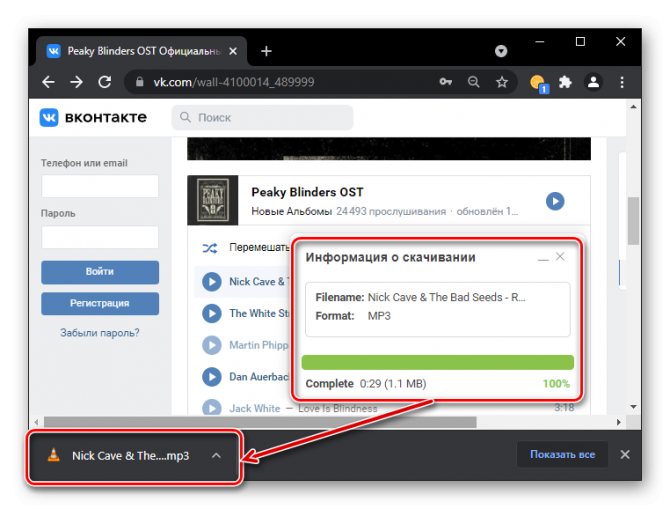The height and width of the screenshot is (509, 670).
Task: Reload the page with the refresh icon
Action: coord(105,82)
